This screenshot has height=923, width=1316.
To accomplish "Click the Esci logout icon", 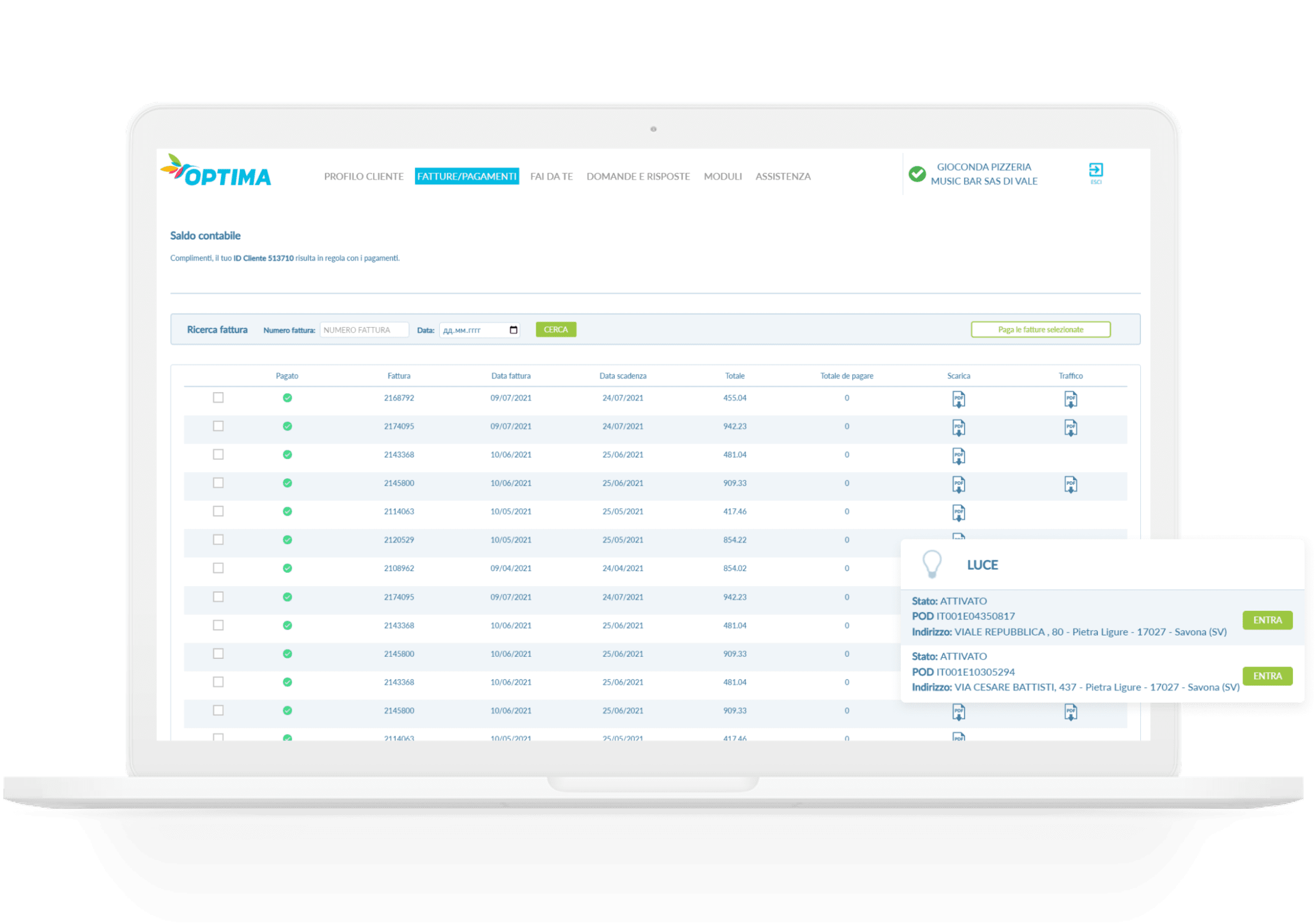I will (x=1096, y=171).
